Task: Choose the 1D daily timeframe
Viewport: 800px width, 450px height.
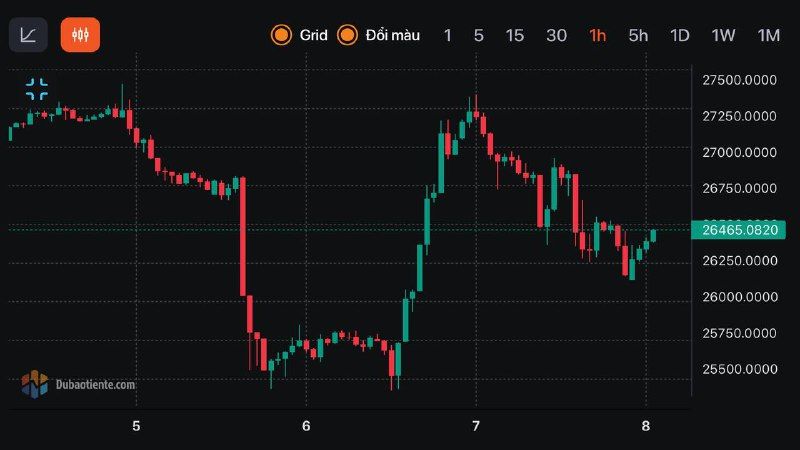Action: (x=680, y=35)
